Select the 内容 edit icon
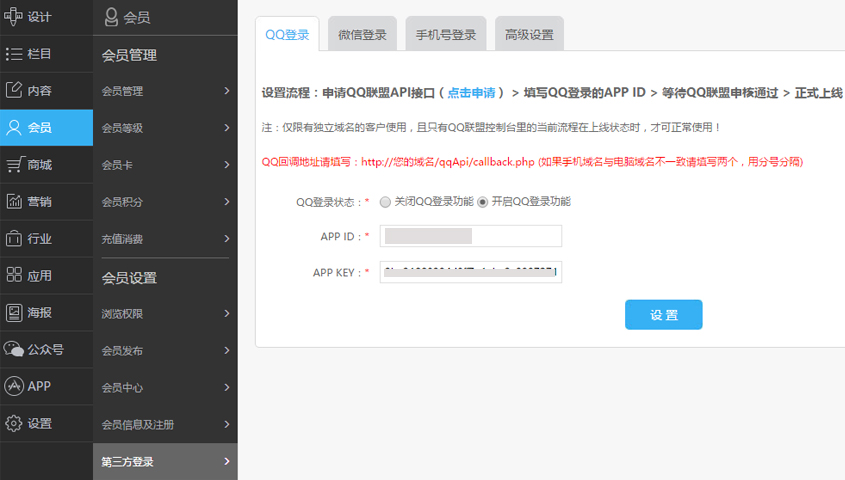 coord(13,90)
